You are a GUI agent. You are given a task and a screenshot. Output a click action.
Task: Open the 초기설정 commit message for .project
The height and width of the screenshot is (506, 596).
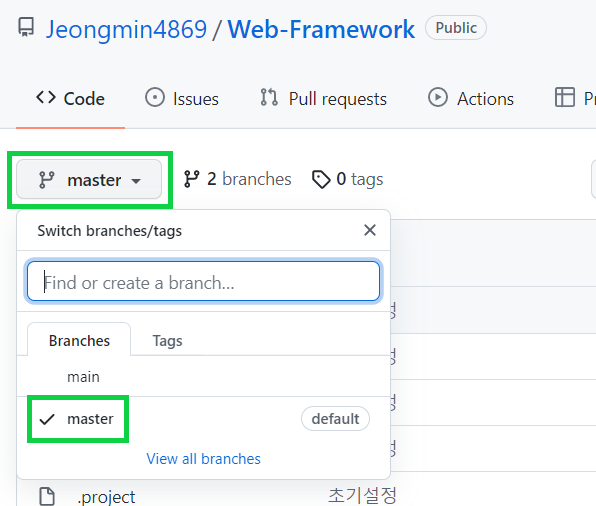pyautogui.click(x=362, y=495)
